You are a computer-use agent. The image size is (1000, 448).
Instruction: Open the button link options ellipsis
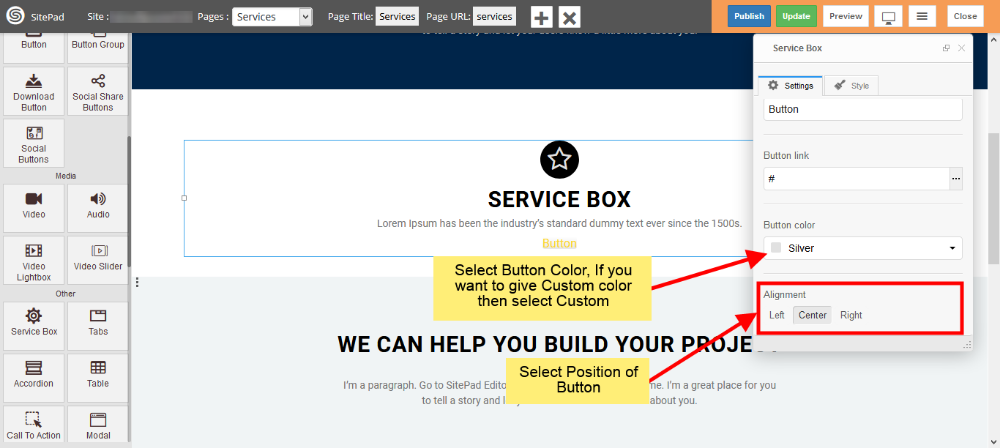click(955, 179)
